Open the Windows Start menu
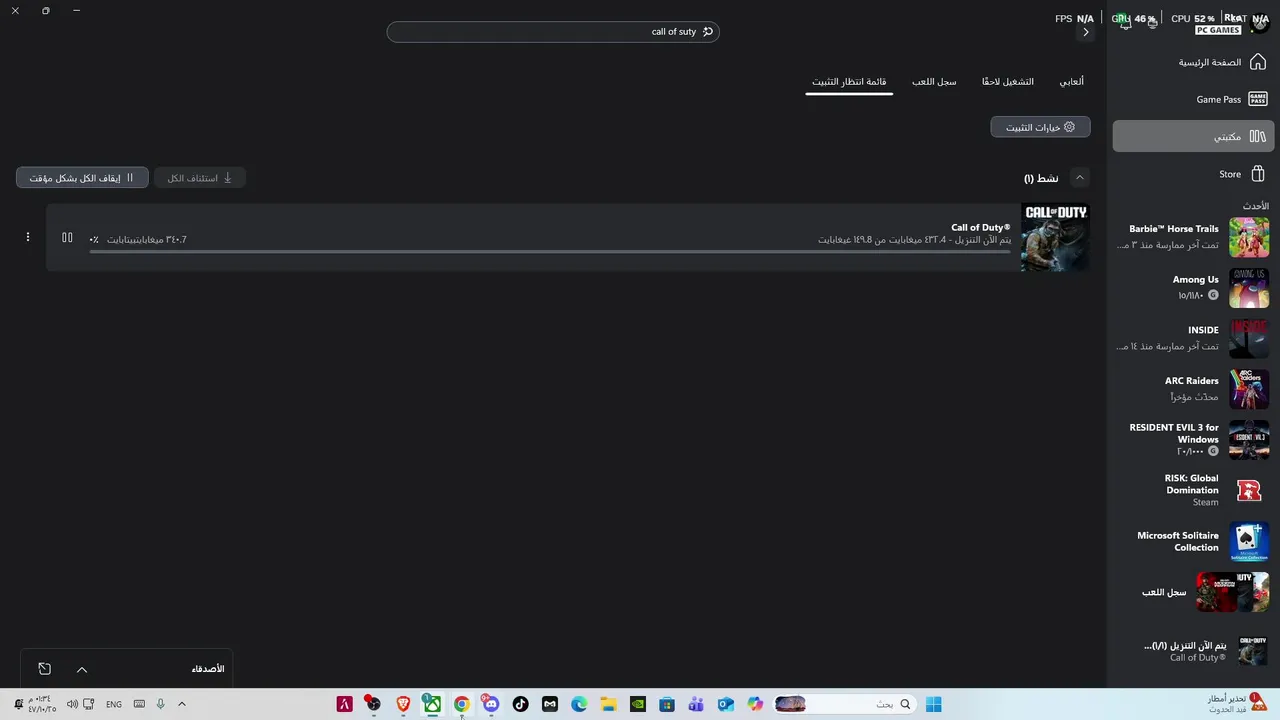 pos(933,704)
